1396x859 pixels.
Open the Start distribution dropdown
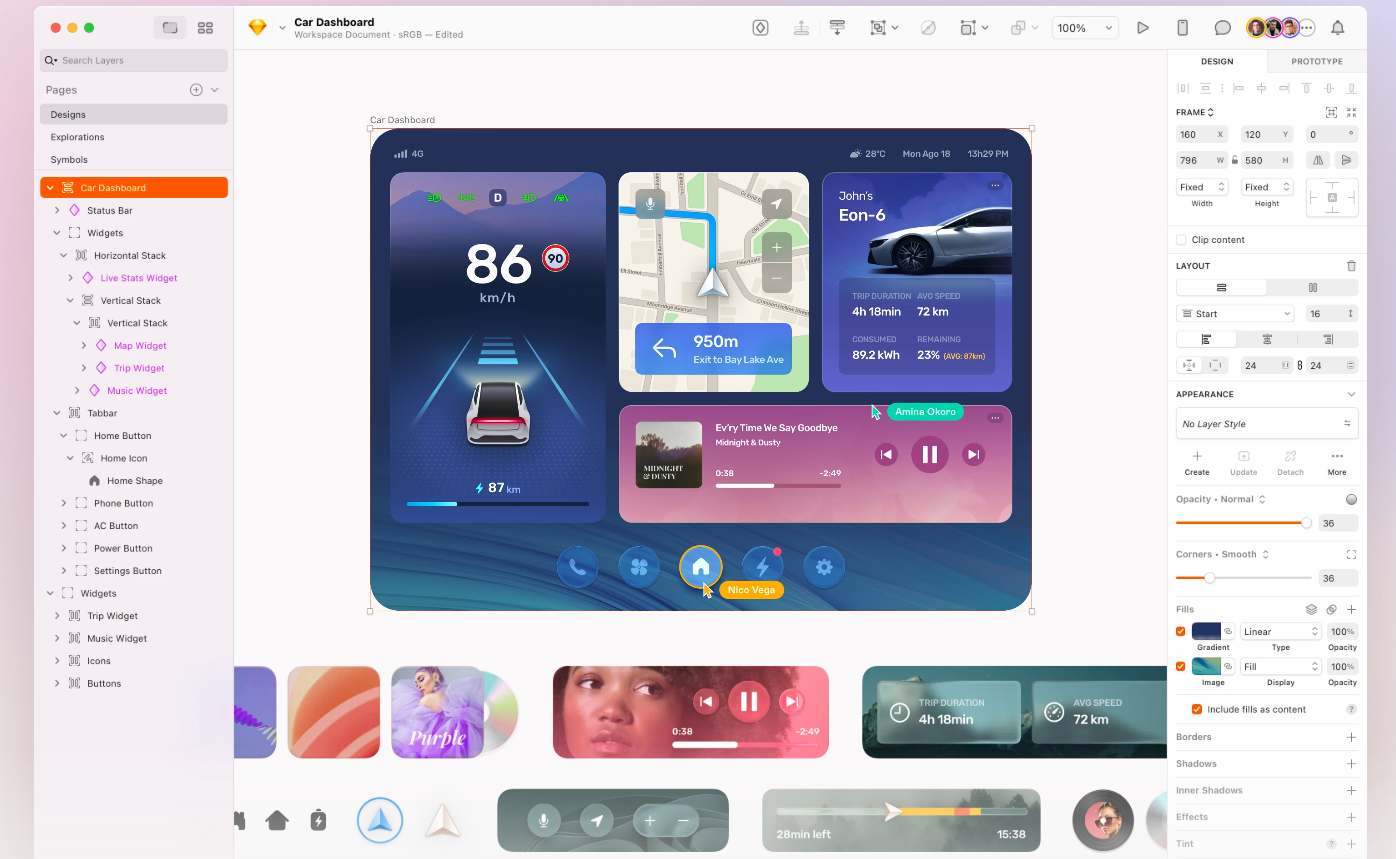point(1235,314)
